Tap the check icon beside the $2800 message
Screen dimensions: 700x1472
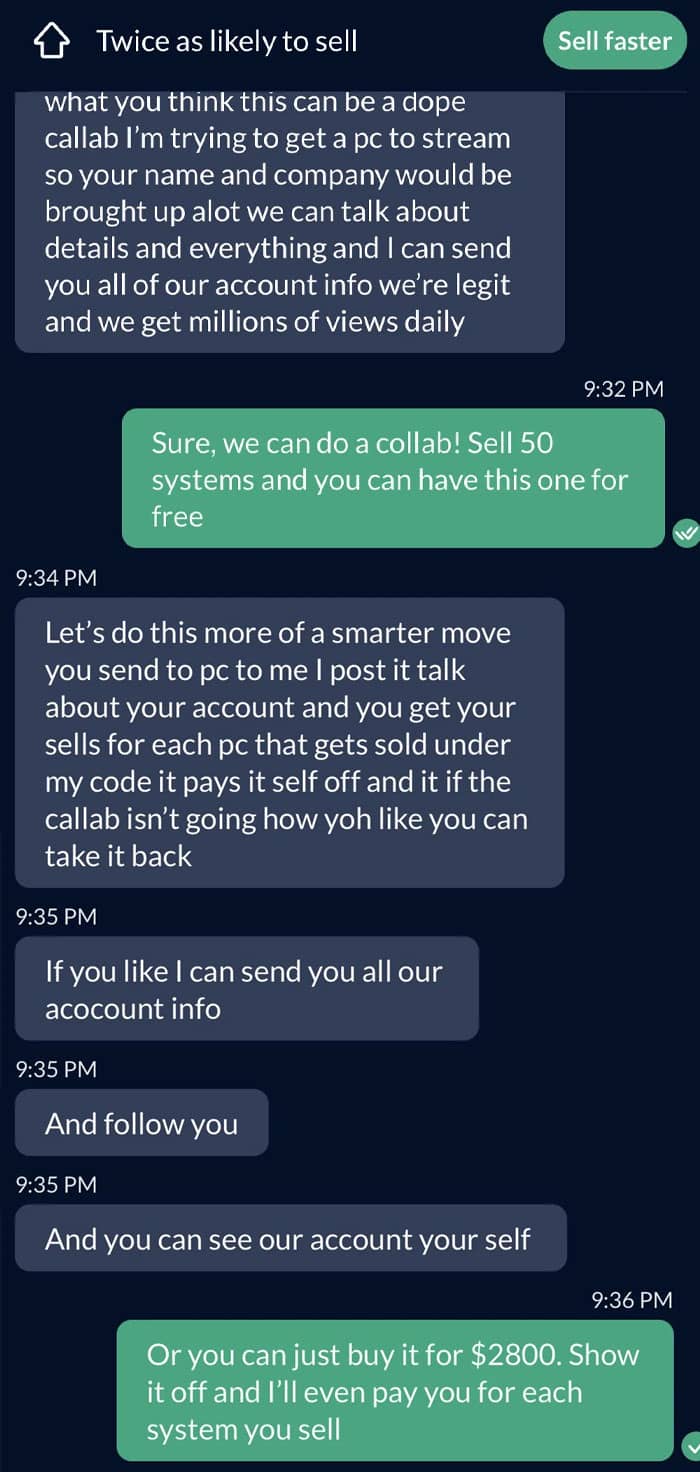click(692, 1444)
